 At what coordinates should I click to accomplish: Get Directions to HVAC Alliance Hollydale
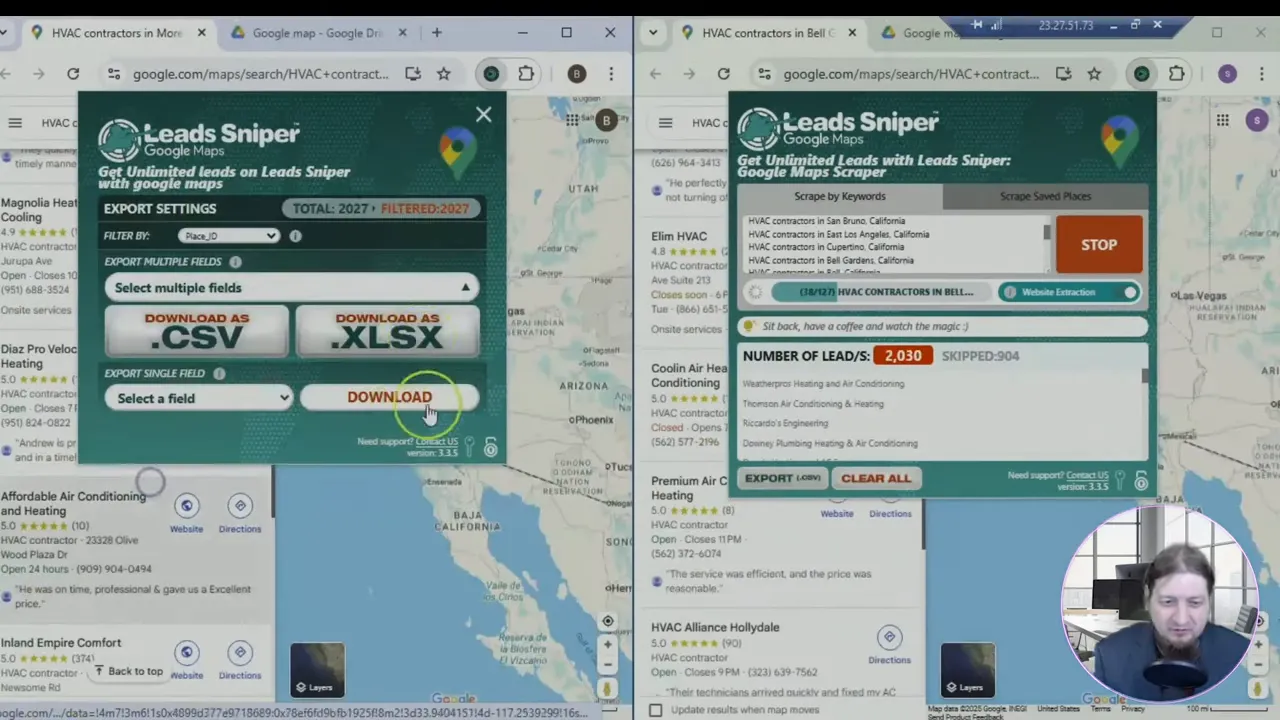coord(889,645)
